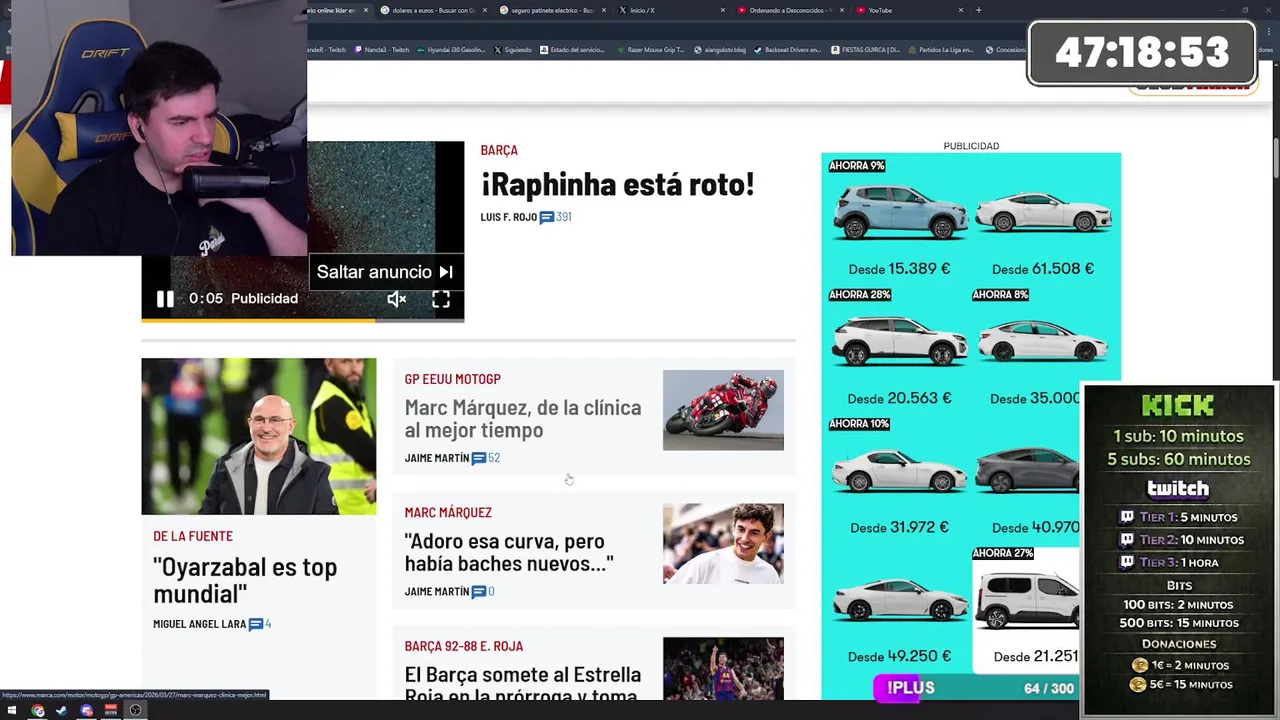The image size is (1280, 720).
Task: Open the "Adoro esa curva" article
Action: click(509, 552)
